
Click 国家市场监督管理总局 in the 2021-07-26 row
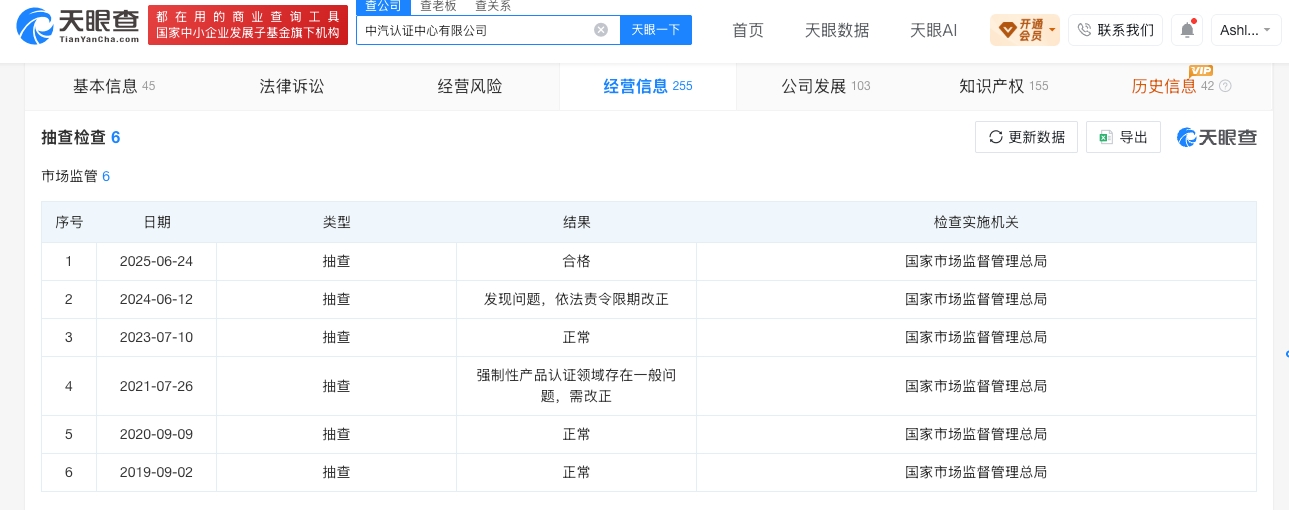tap(976, 386)
